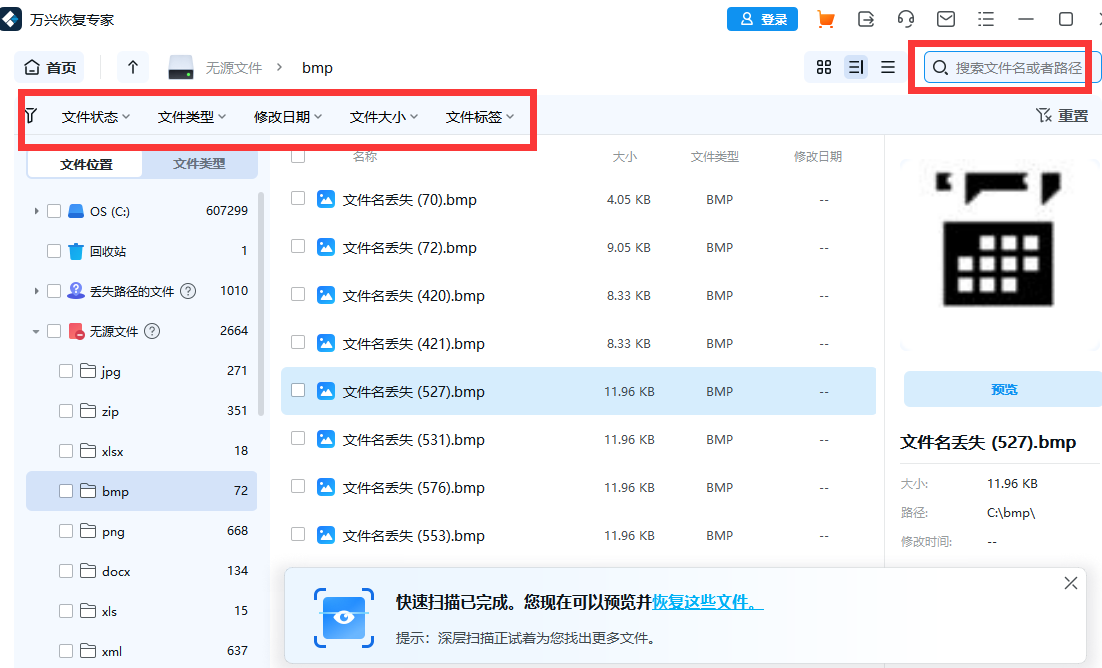Open the 文件类型 filter dropdown
This screenshot has width=1102, height=668.
(x=190, y=115)
